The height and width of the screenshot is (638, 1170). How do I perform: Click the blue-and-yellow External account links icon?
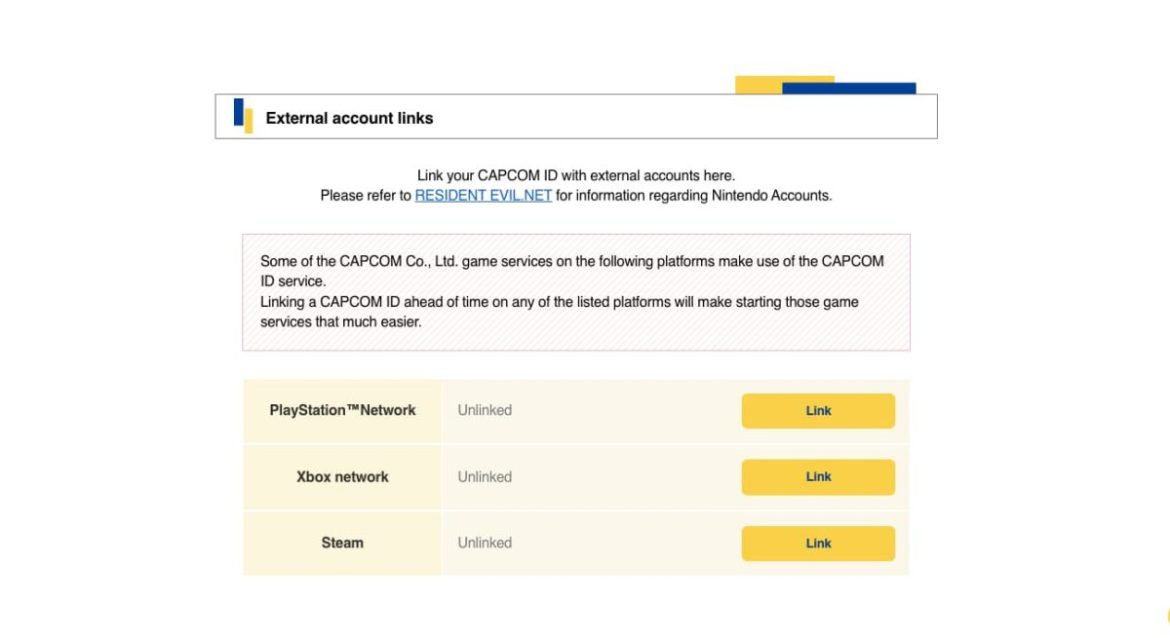click(x=241, y=114)
